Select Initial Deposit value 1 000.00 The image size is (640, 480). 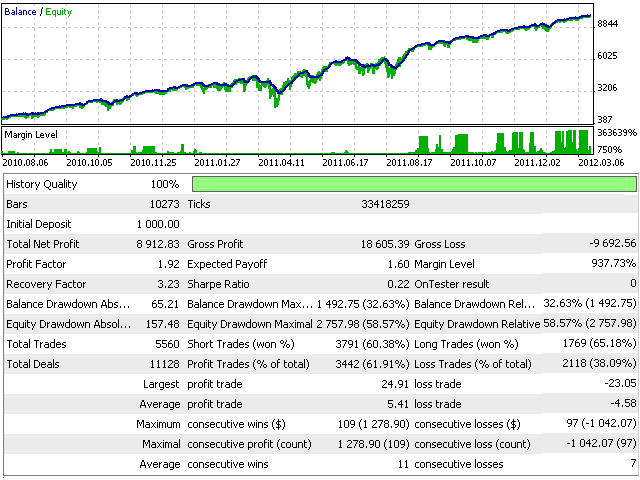[158, 224]
